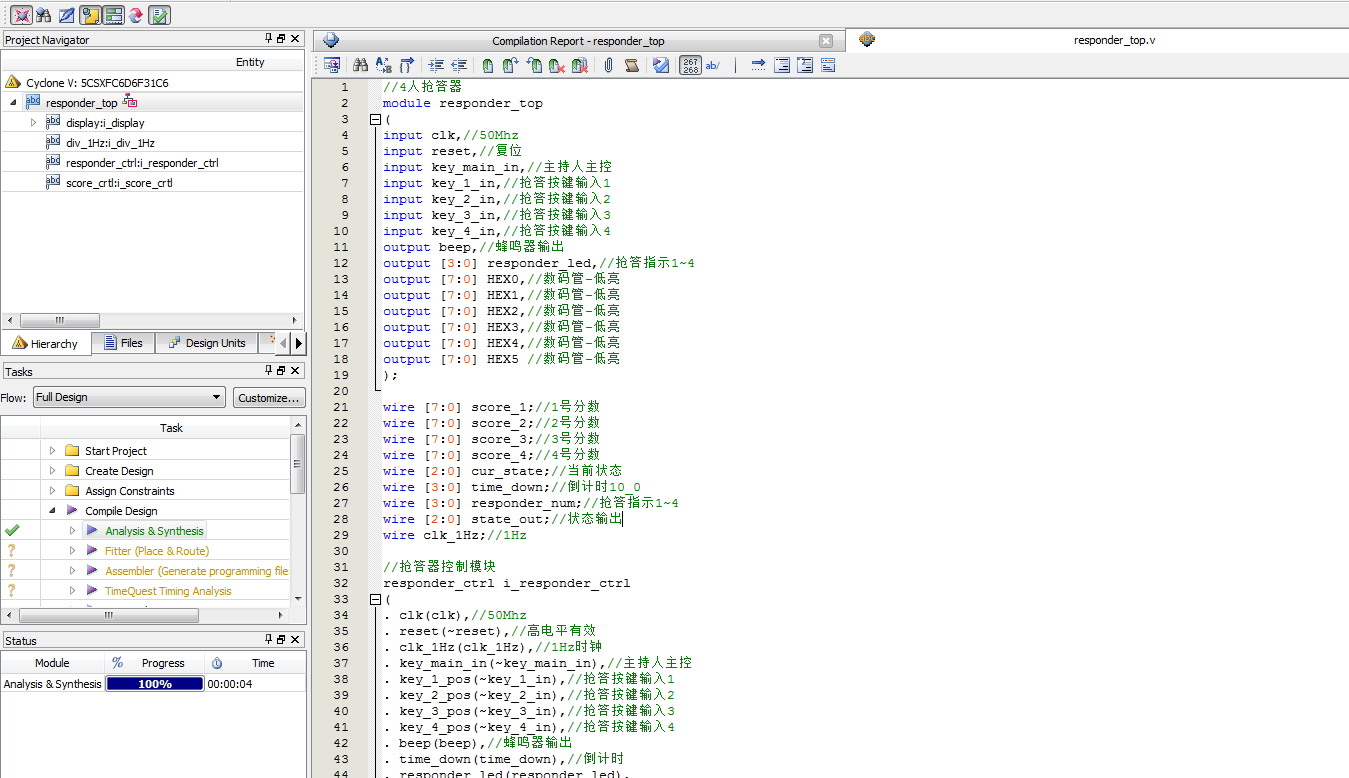This screenshot has width=1349, height=778.
Task: Select the indent text icon in the editor toolbar
Action: (435, 64)
